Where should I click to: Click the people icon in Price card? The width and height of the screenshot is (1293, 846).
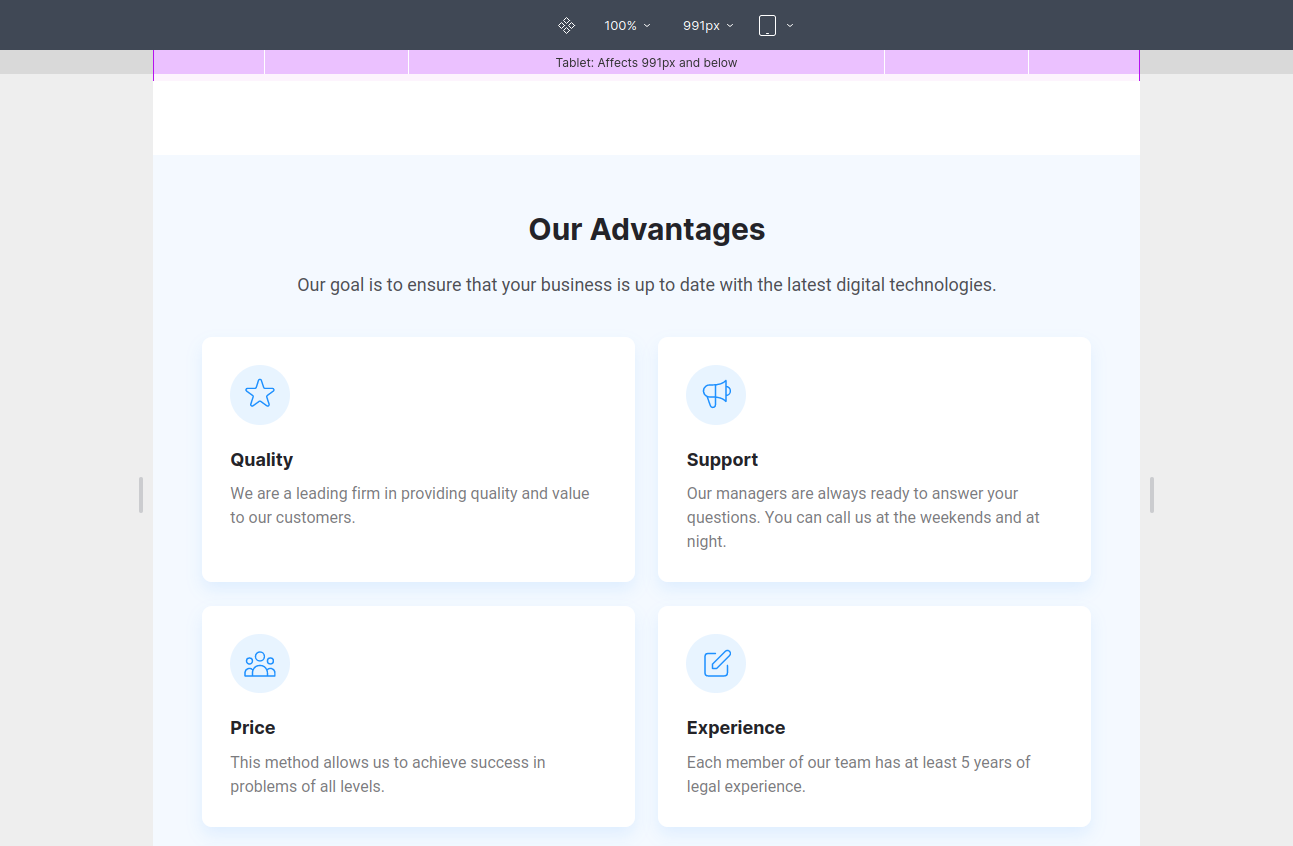point(260,663)
